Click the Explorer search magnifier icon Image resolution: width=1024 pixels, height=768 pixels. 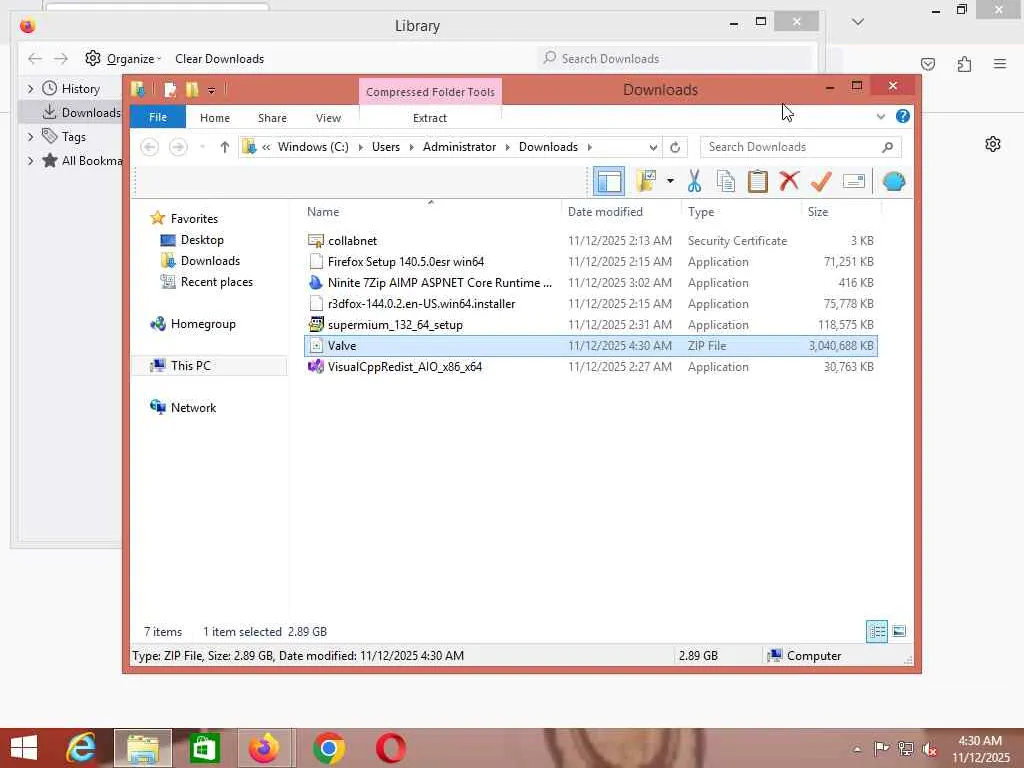pos(887,147)
